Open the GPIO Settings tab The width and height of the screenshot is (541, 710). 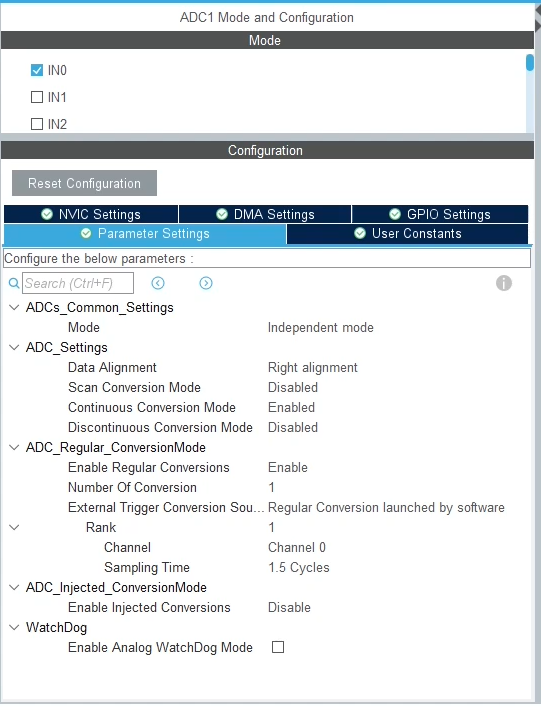[440, 214]
